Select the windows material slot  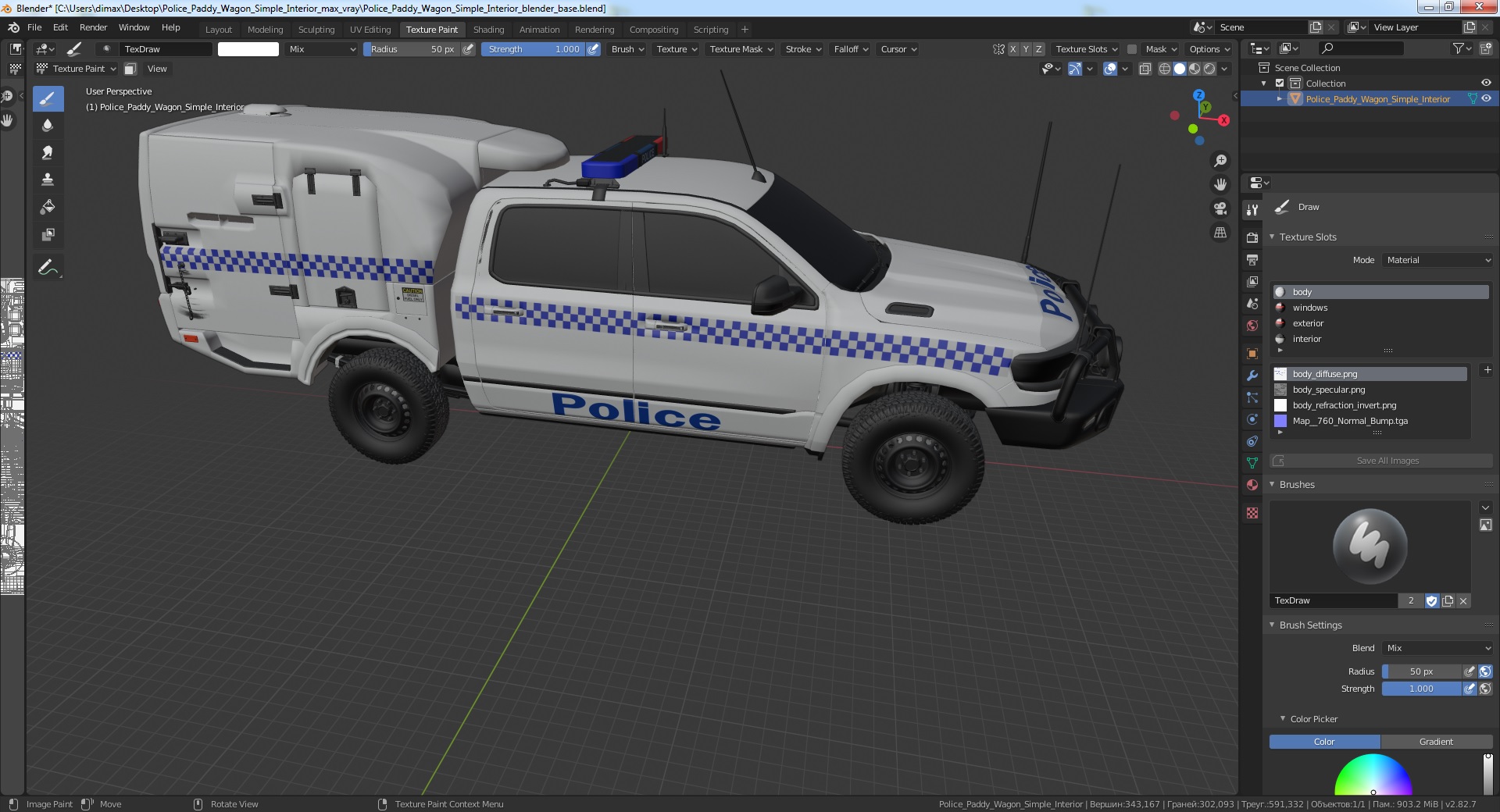click(x=1381, y=308)
